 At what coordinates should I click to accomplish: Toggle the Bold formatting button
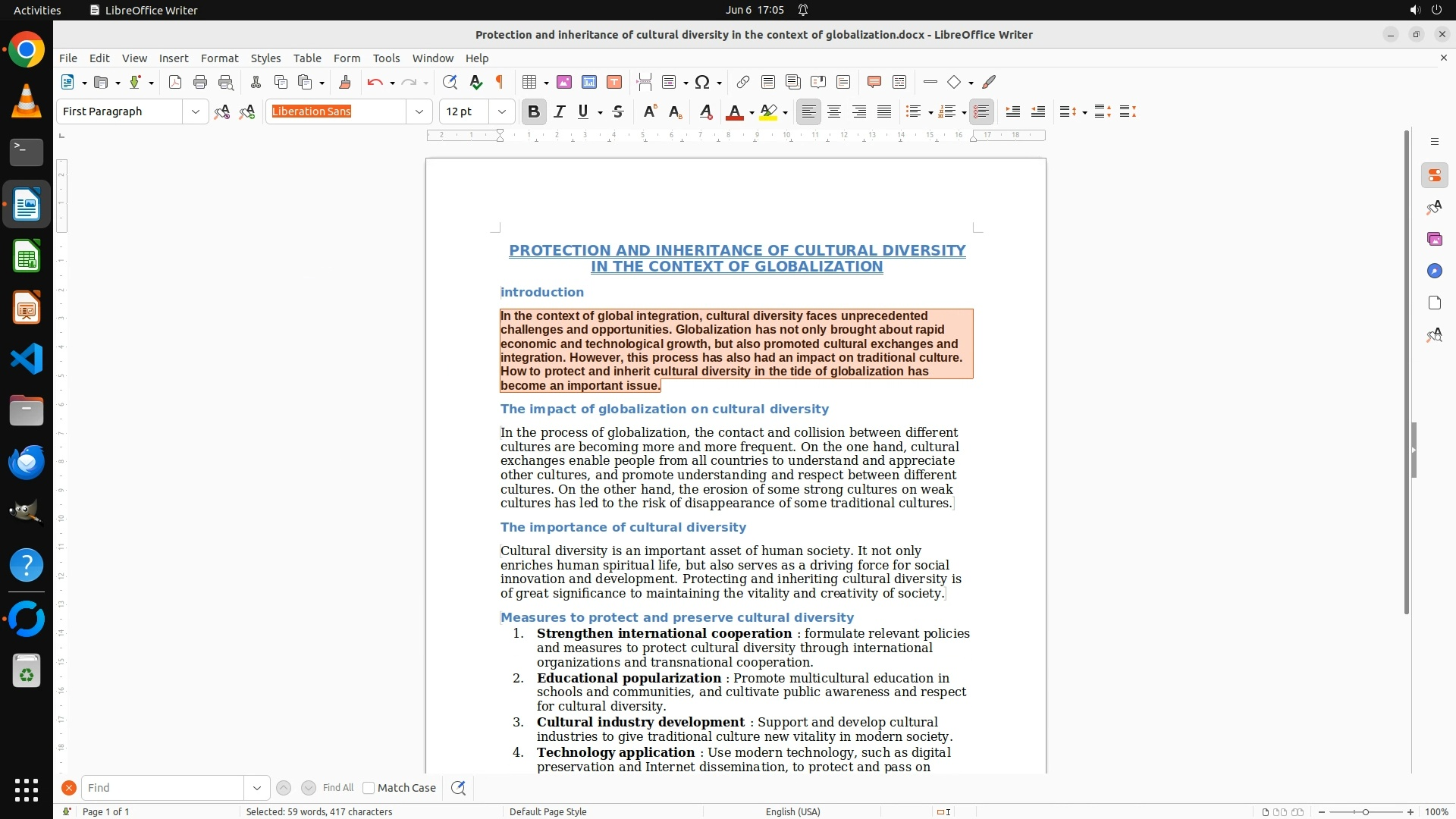pos(534,111)
